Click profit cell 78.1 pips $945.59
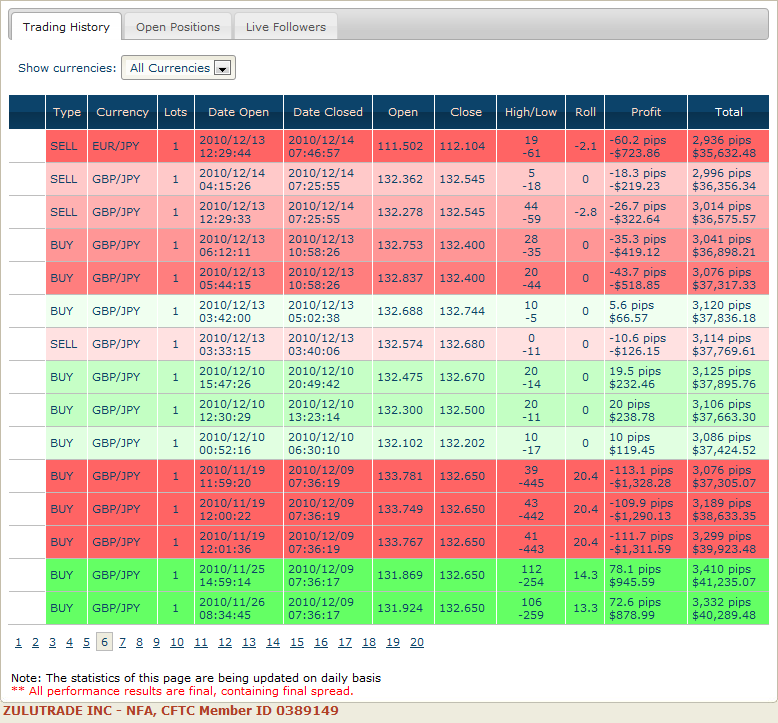This screenshot has height=723, width=778. click(646, 576)
